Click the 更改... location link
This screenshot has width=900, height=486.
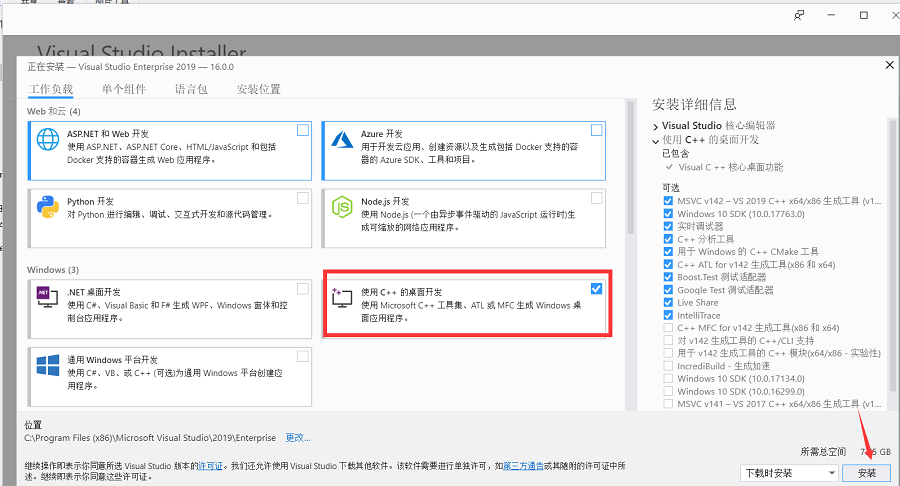pyautogui.click(x=298, y=437)
